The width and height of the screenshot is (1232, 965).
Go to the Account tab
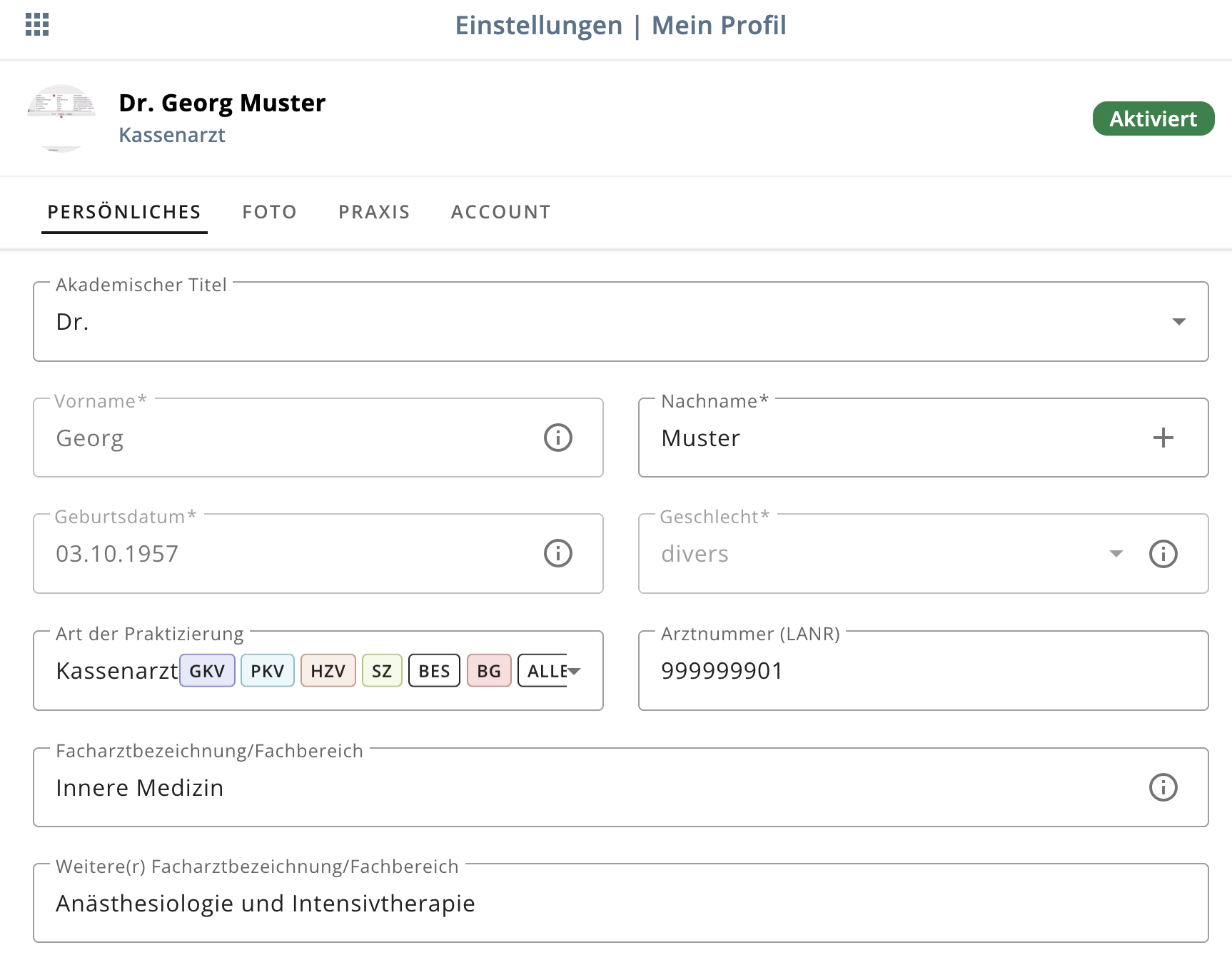click(x=500, y=212)
